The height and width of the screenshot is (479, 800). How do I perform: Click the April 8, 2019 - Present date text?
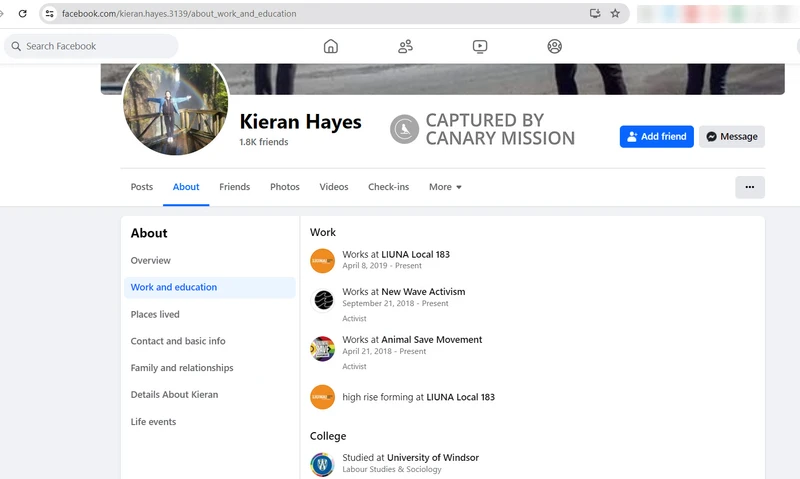[x=382, y=266]
